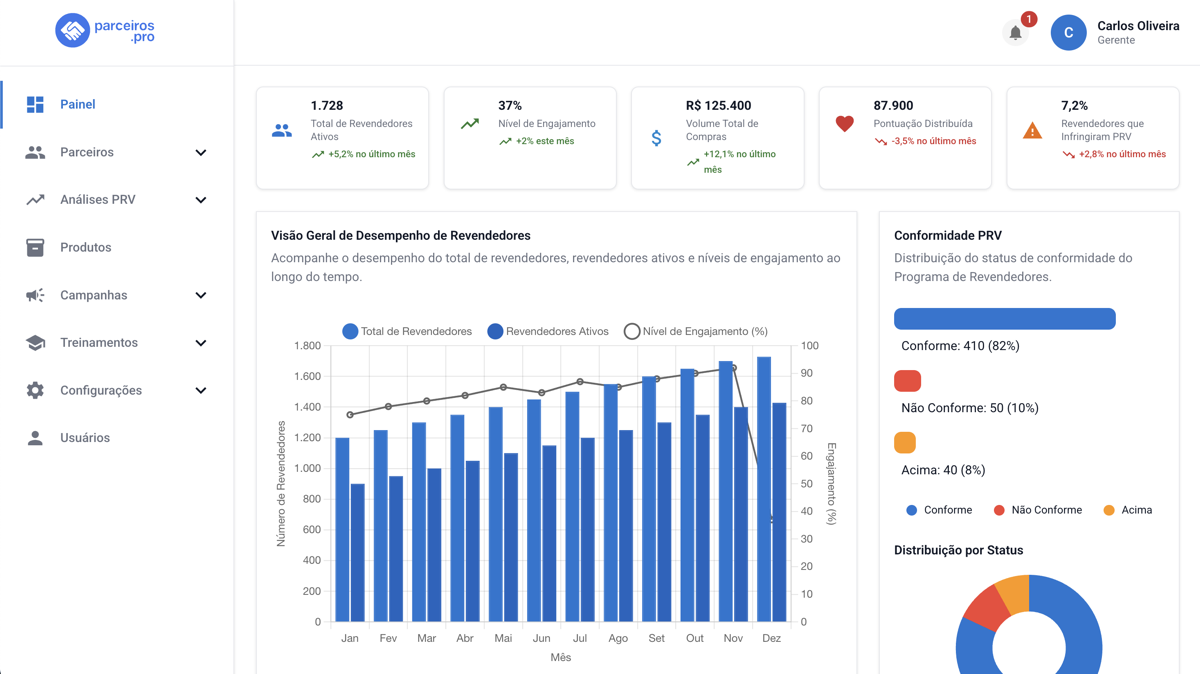
Task: Toggle Total de Revendedores chart legend
Action: tap(407, 331)
